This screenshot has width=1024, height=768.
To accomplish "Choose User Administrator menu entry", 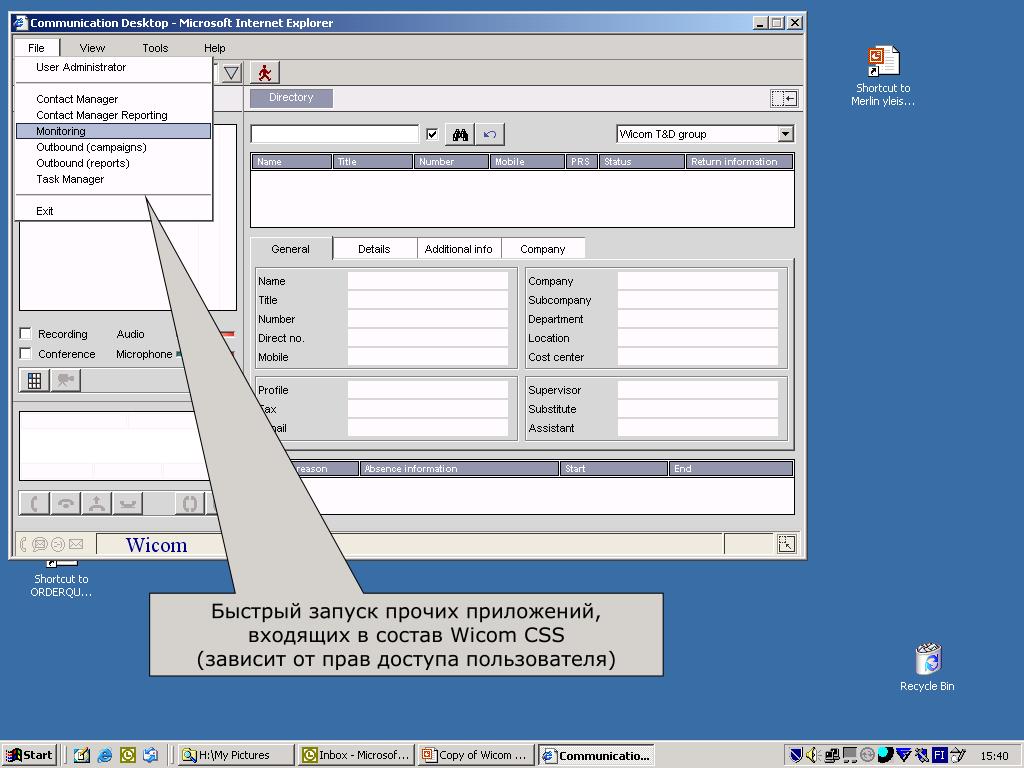I will pos(114,67).
